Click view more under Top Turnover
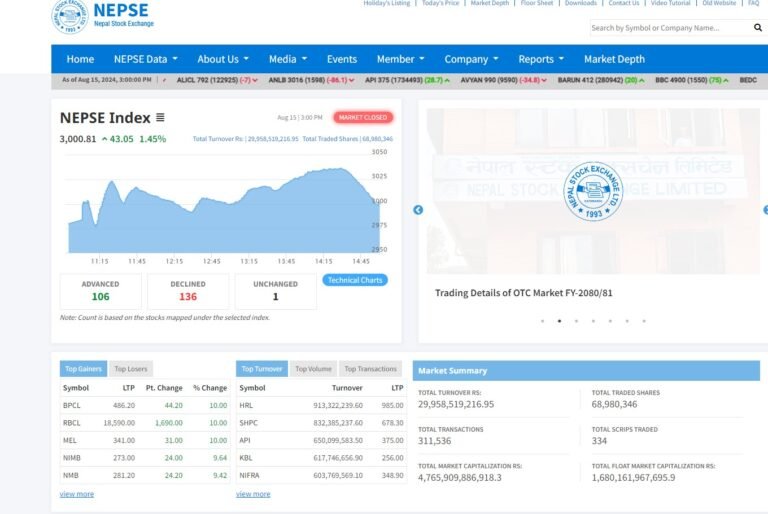768x514 pixels. (253, 494)
